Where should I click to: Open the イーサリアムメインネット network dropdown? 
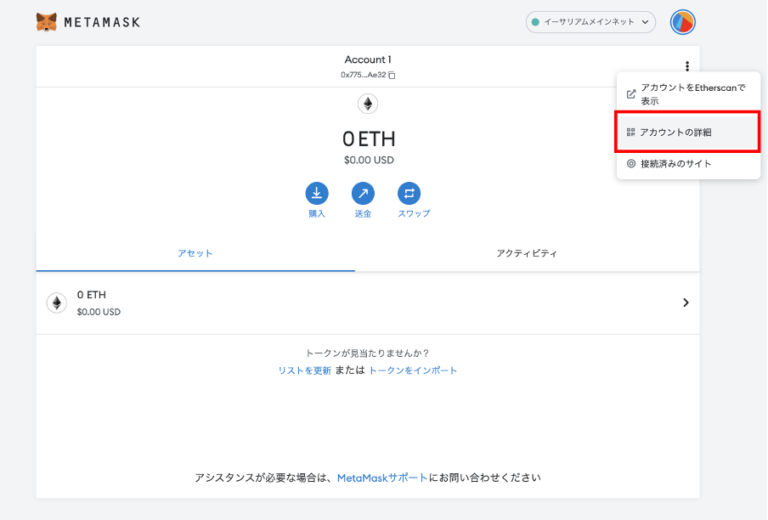pyautogui.click(x=590, y=21)
